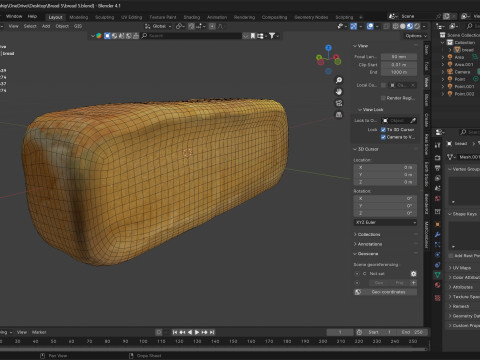Open the Modifiers wrench tab icon
Image resolution: width=480 pixels, height=360 pixels.
point(437,235)
